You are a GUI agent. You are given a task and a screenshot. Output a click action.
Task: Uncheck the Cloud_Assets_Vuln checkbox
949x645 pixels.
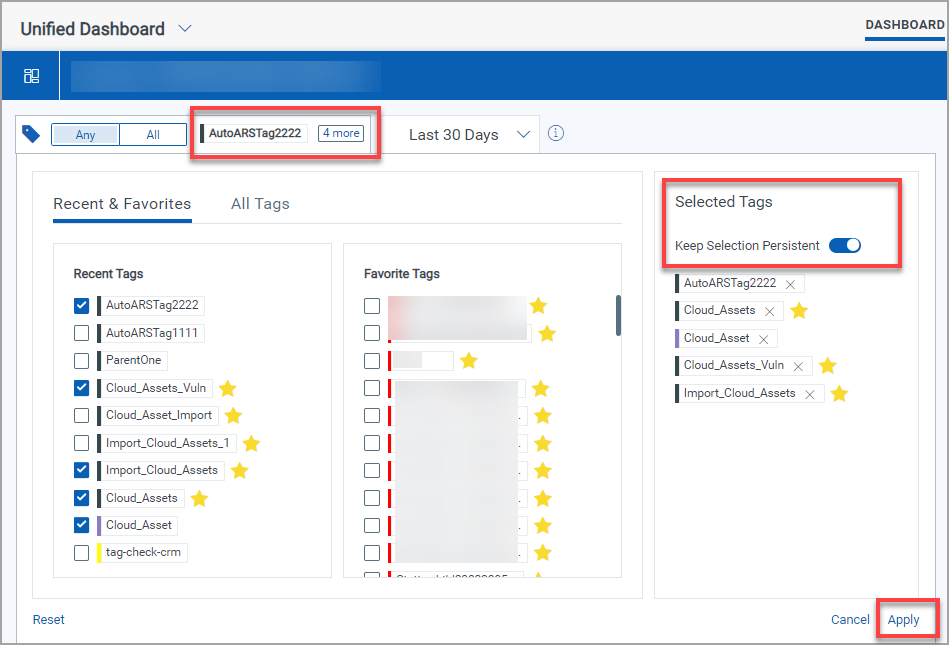[x=82, y=388]
